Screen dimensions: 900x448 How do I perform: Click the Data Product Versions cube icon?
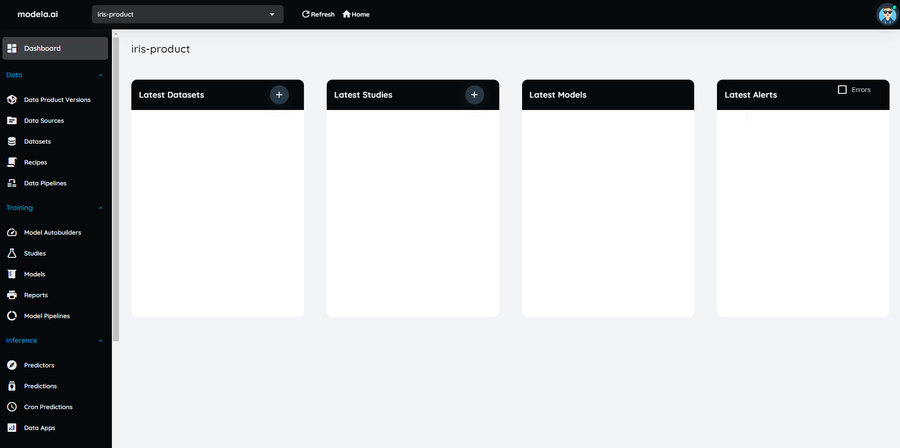[12, 100]
